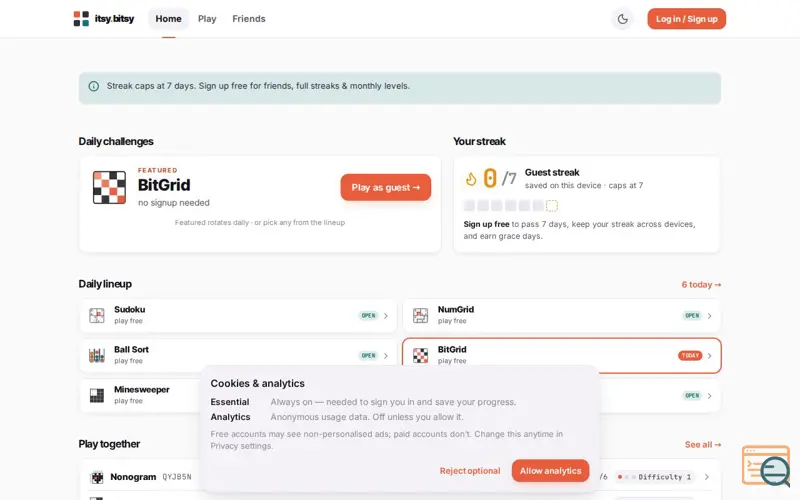Click Allow analytics button
Viewport: 800px width, 500px height.
[x=551, y=471]
